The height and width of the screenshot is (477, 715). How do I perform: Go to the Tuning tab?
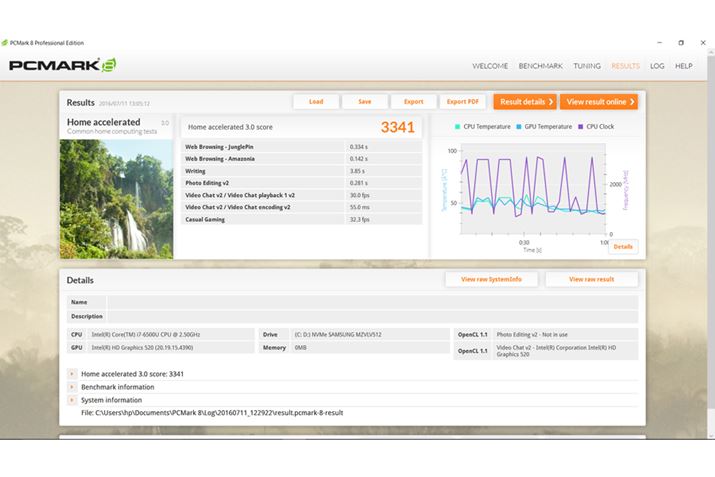click(587, 66)
